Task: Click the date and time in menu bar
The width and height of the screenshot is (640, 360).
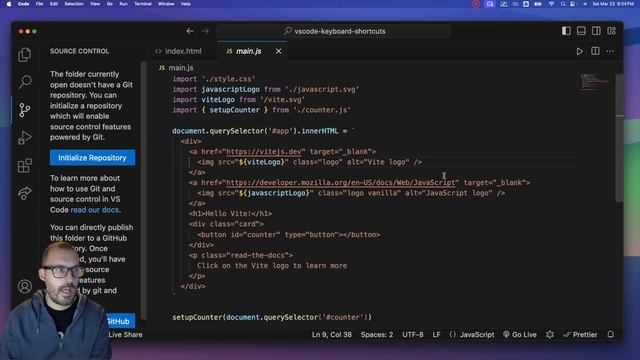Action: tap(613, 4)
